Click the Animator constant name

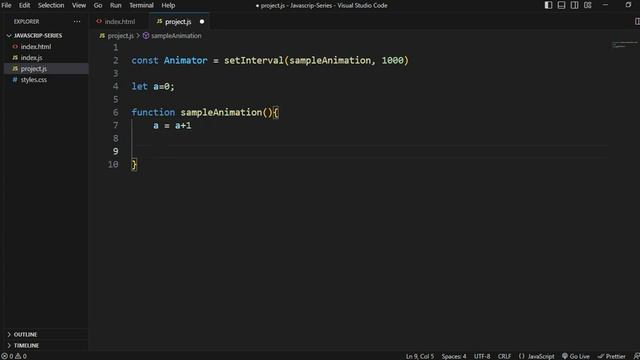(x=185, y=60)
